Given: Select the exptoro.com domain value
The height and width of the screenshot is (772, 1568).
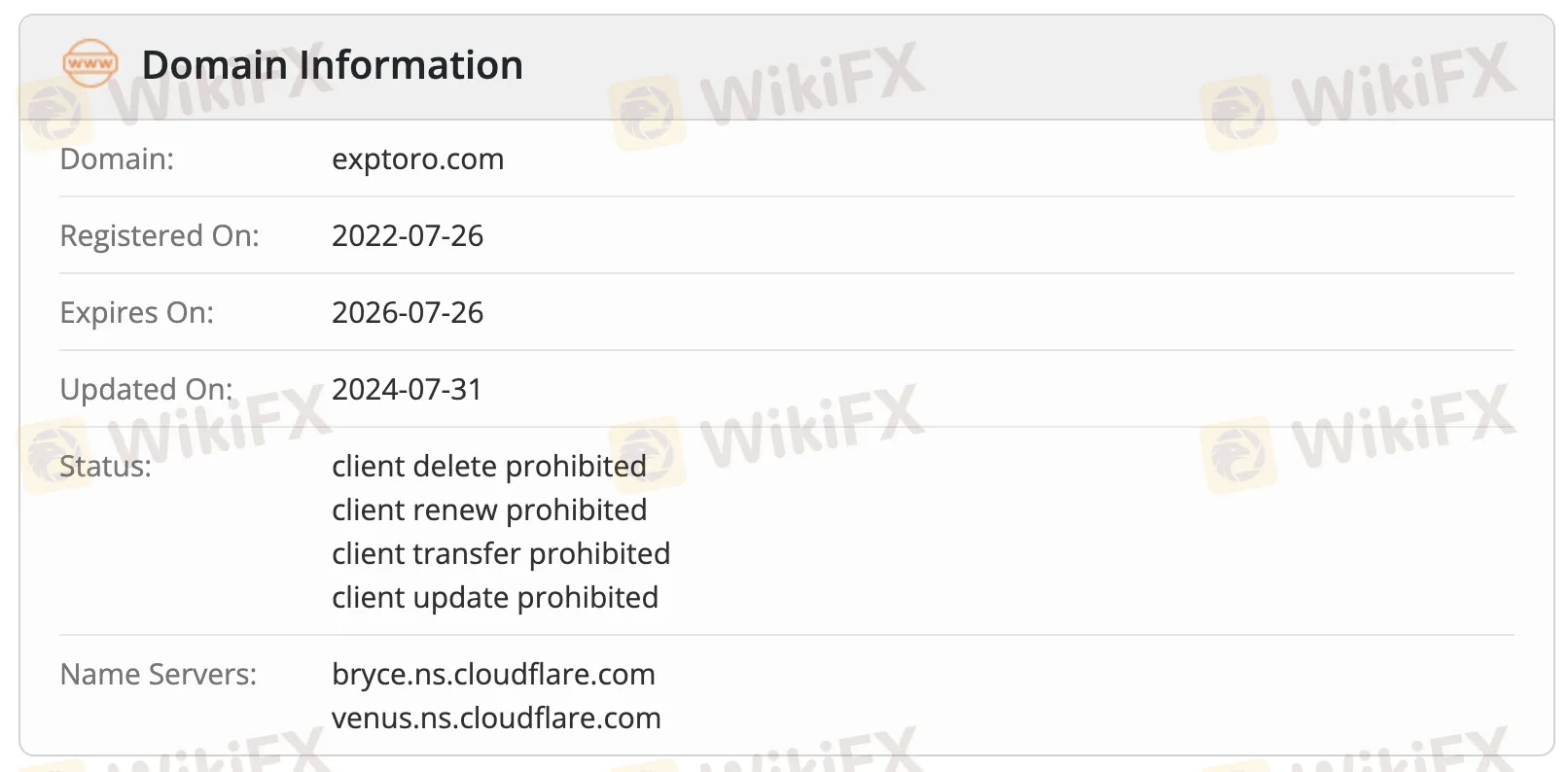Looking at the screenshot, I should point(417,158).
